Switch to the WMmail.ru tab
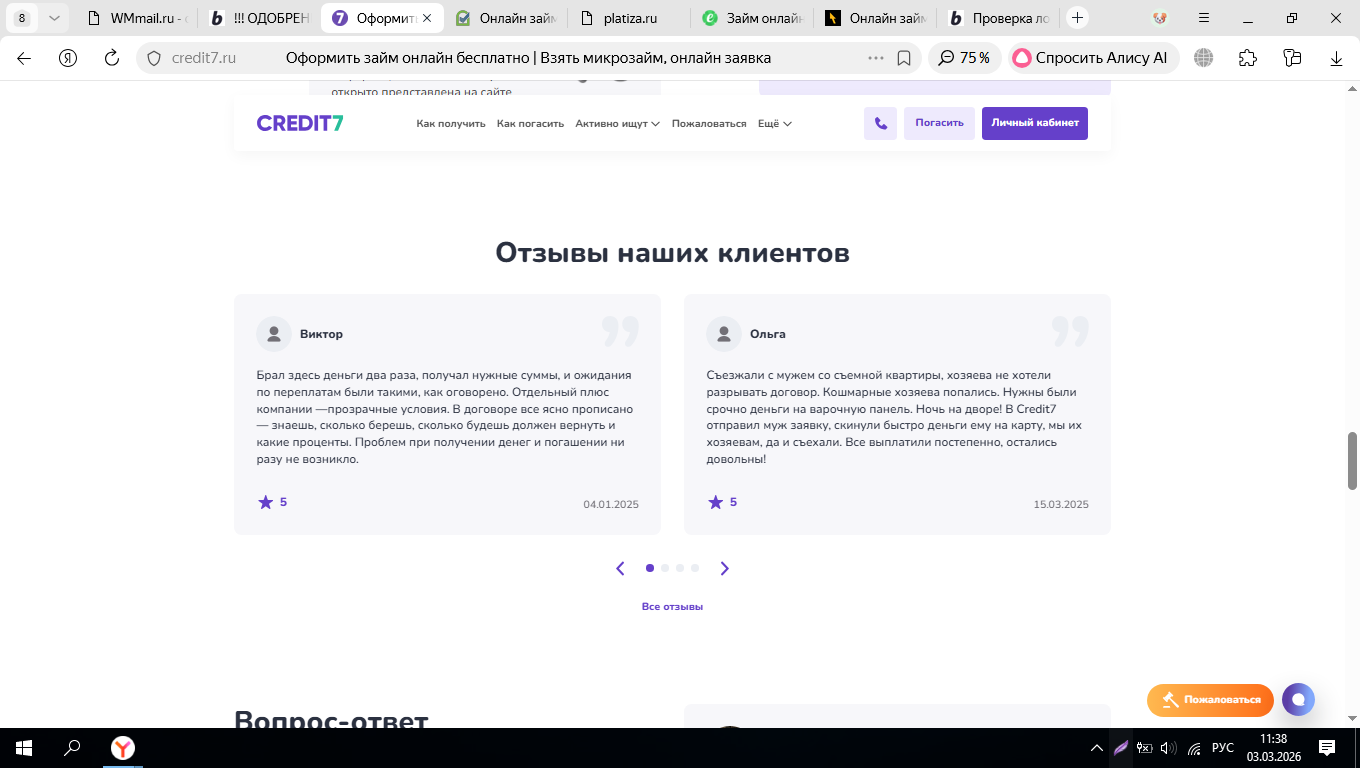 click(x=137, y=18)
